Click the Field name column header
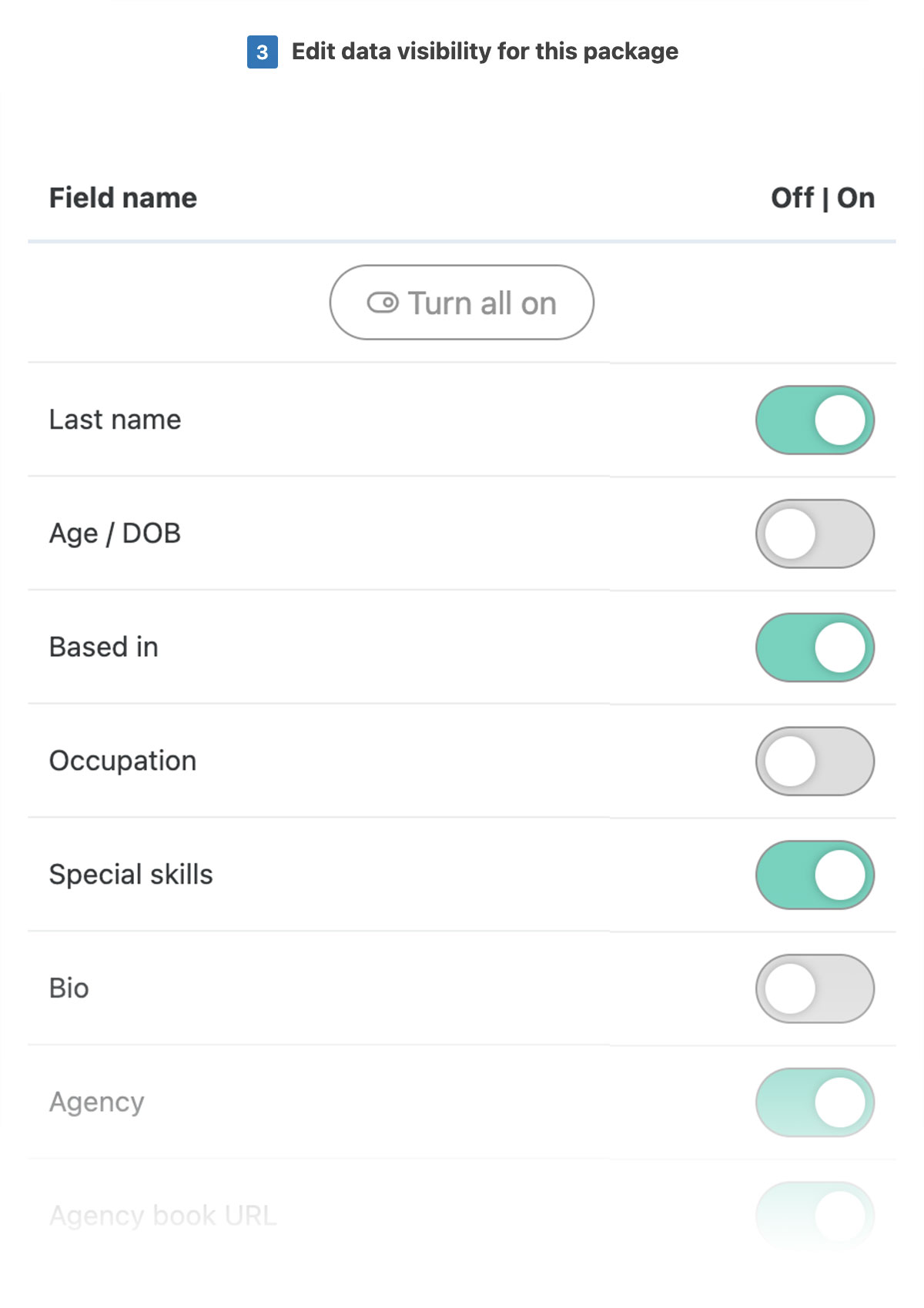 123,198
